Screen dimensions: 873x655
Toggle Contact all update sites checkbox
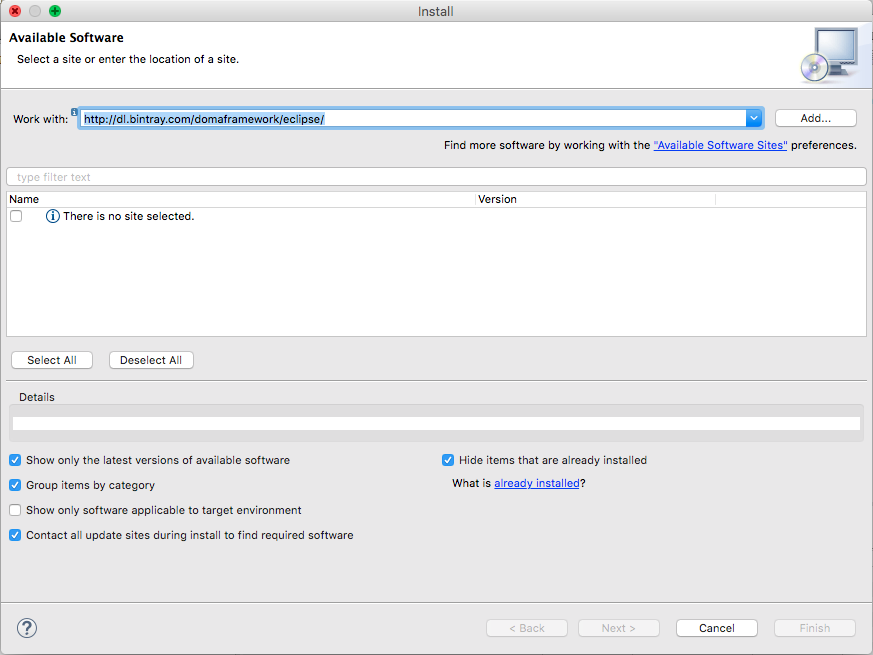click(x=15, y=535)
